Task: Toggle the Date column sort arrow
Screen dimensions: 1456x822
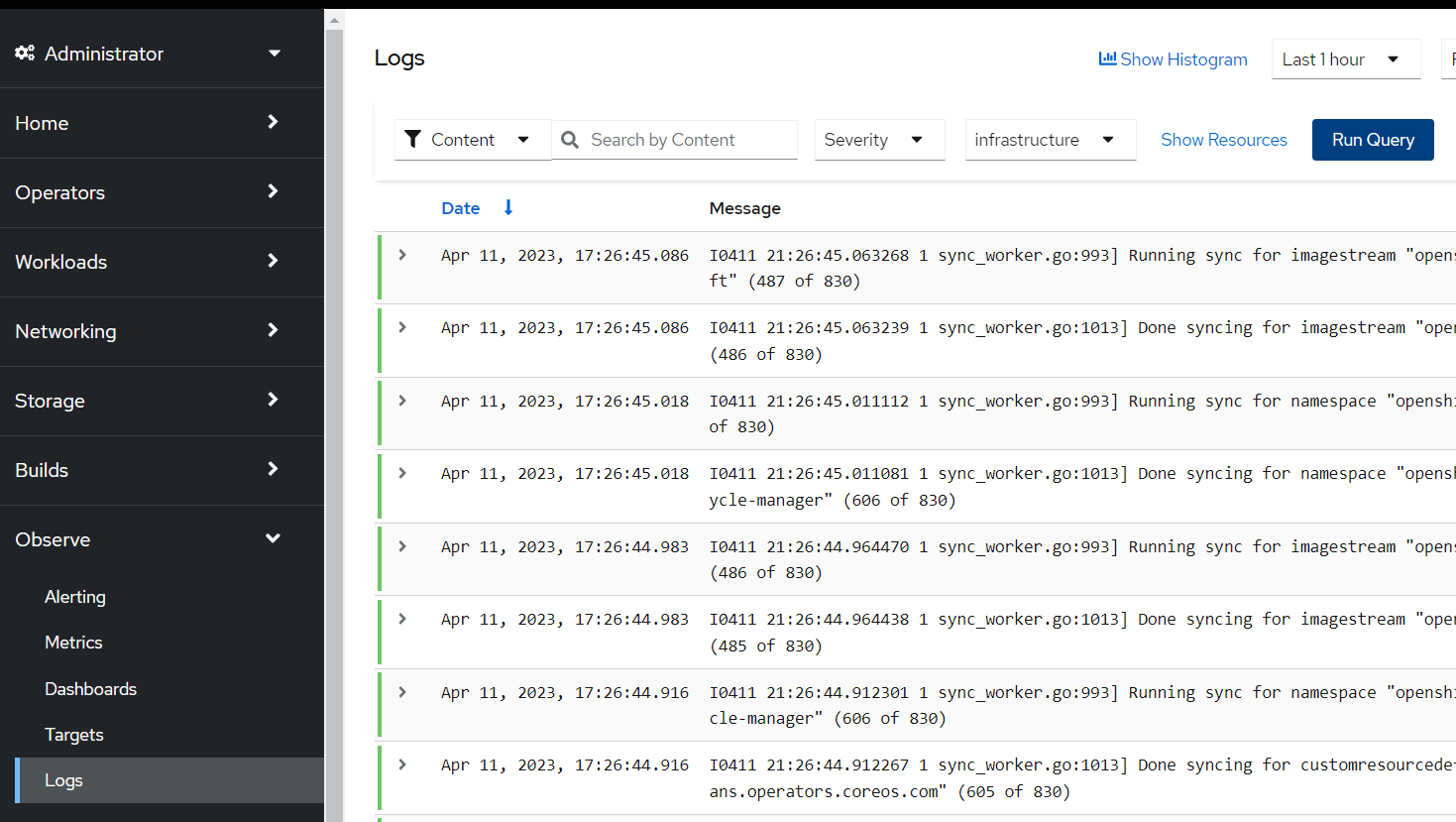Action: click(x=507, y=208)
